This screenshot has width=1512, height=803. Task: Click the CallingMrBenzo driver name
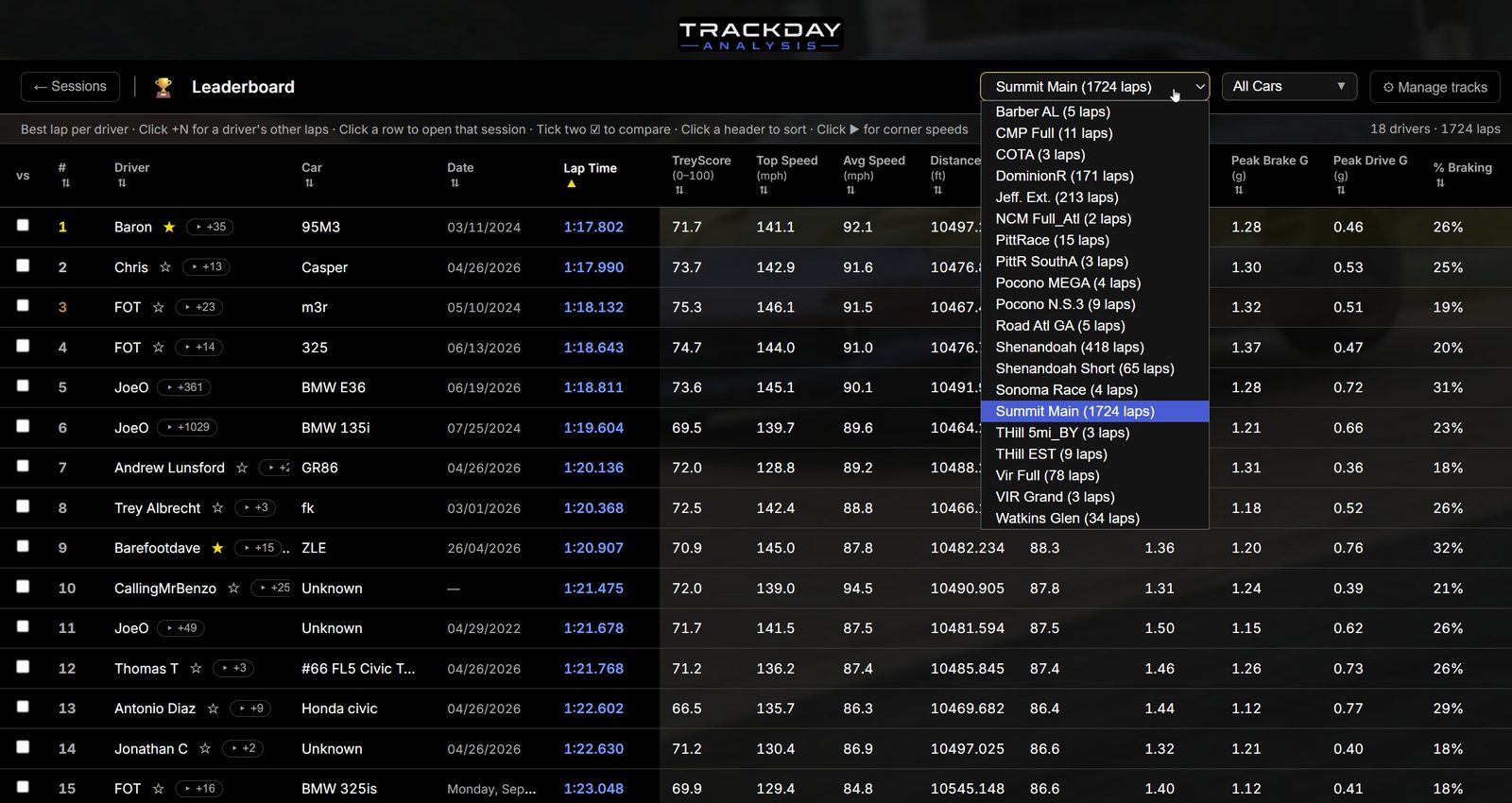click(x=165, y=589)
